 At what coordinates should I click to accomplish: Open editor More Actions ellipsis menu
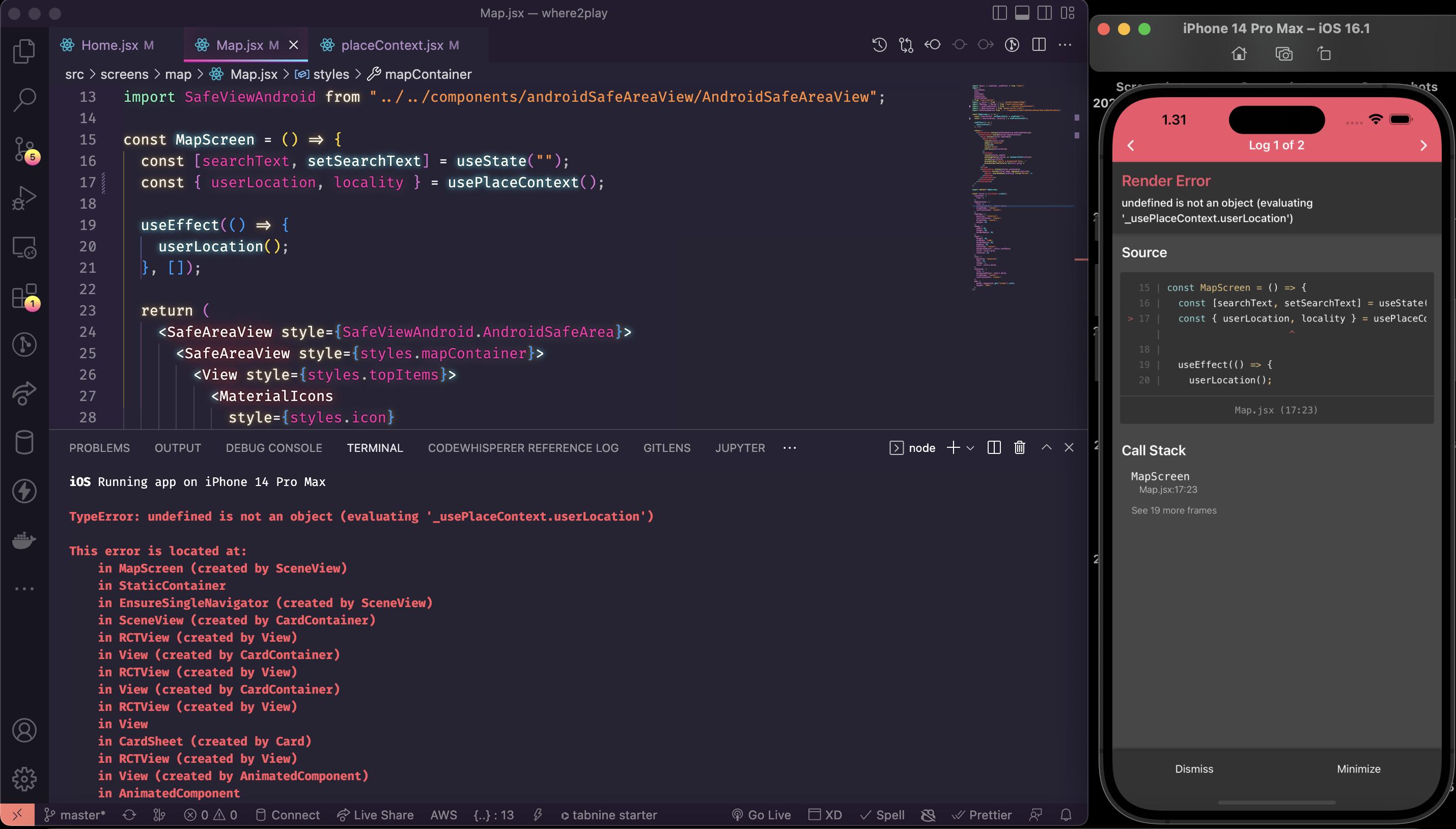(1065, 45)
